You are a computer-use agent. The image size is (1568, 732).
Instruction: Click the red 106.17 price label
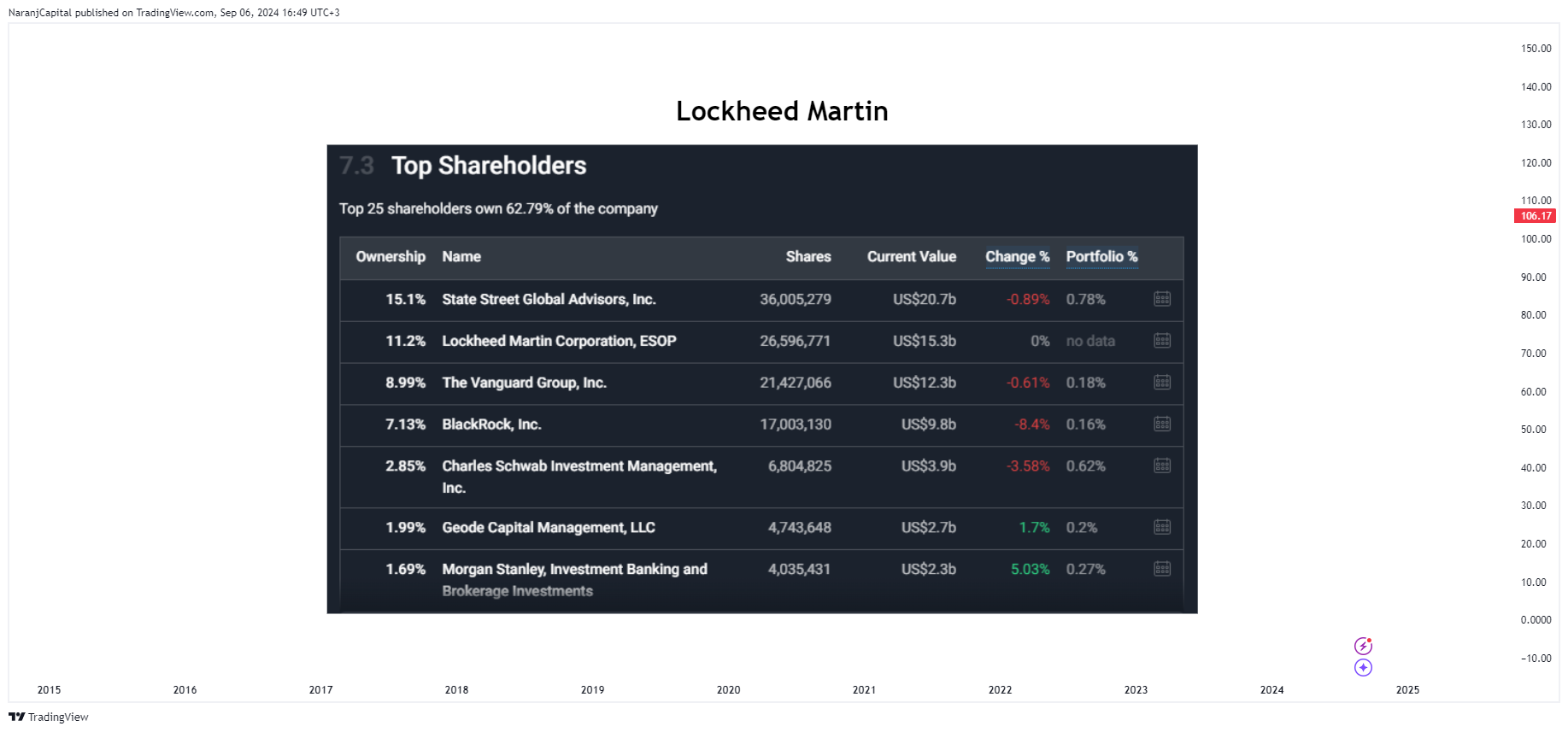[x=1536, y=216]
